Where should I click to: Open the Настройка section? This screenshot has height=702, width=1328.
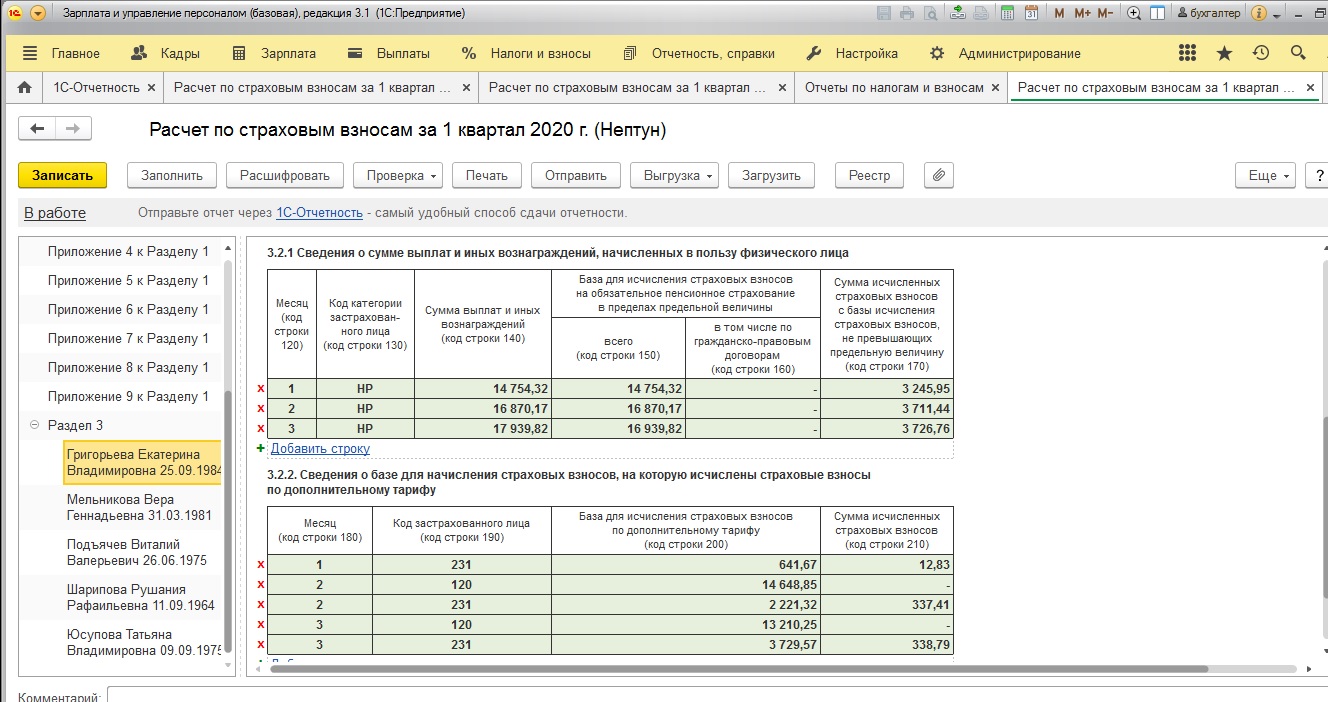pos(852,53)
